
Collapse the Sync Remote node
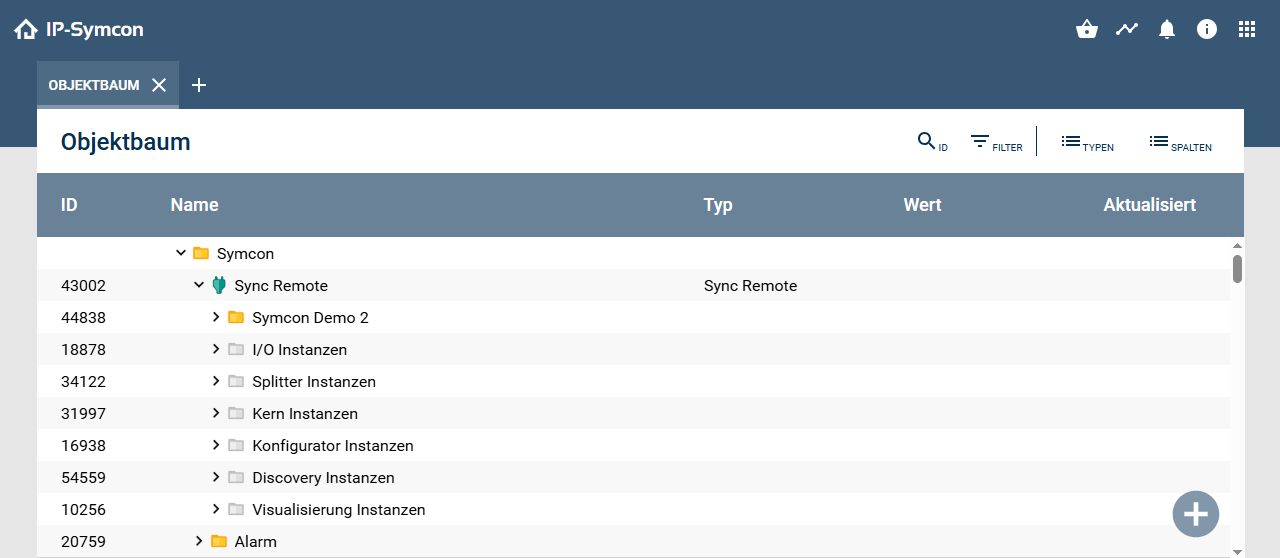pos(199,286)
